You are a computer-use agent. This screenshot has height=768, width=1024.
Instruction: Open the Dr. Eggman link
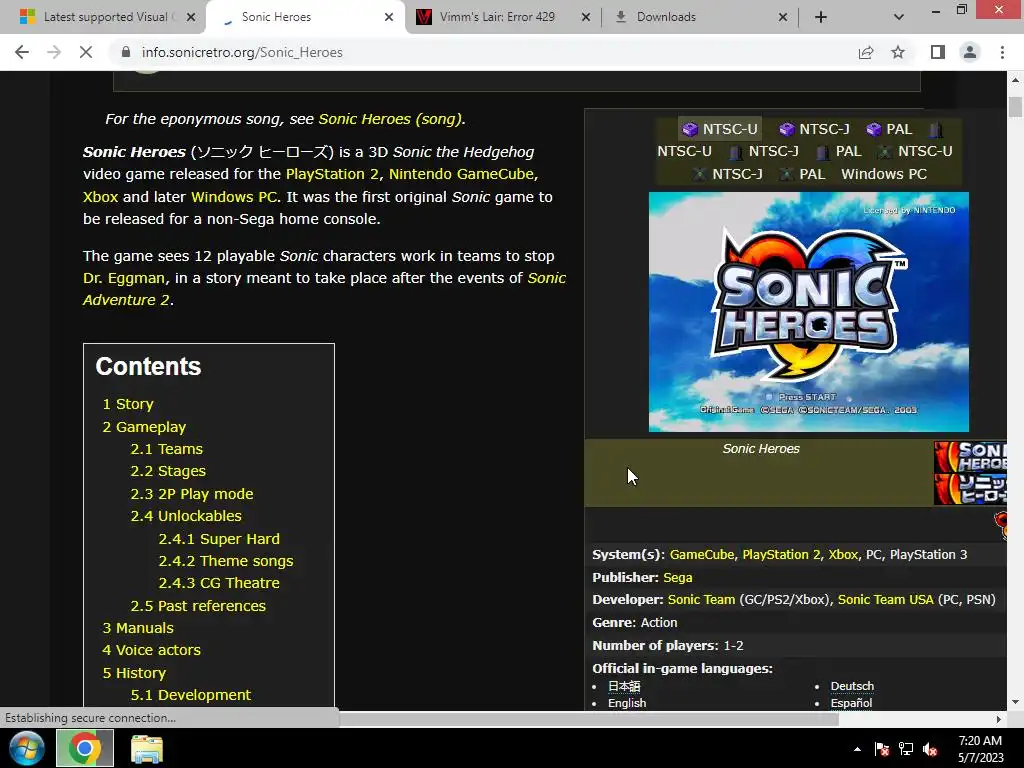pyautogui.click(x=123, y=278)
